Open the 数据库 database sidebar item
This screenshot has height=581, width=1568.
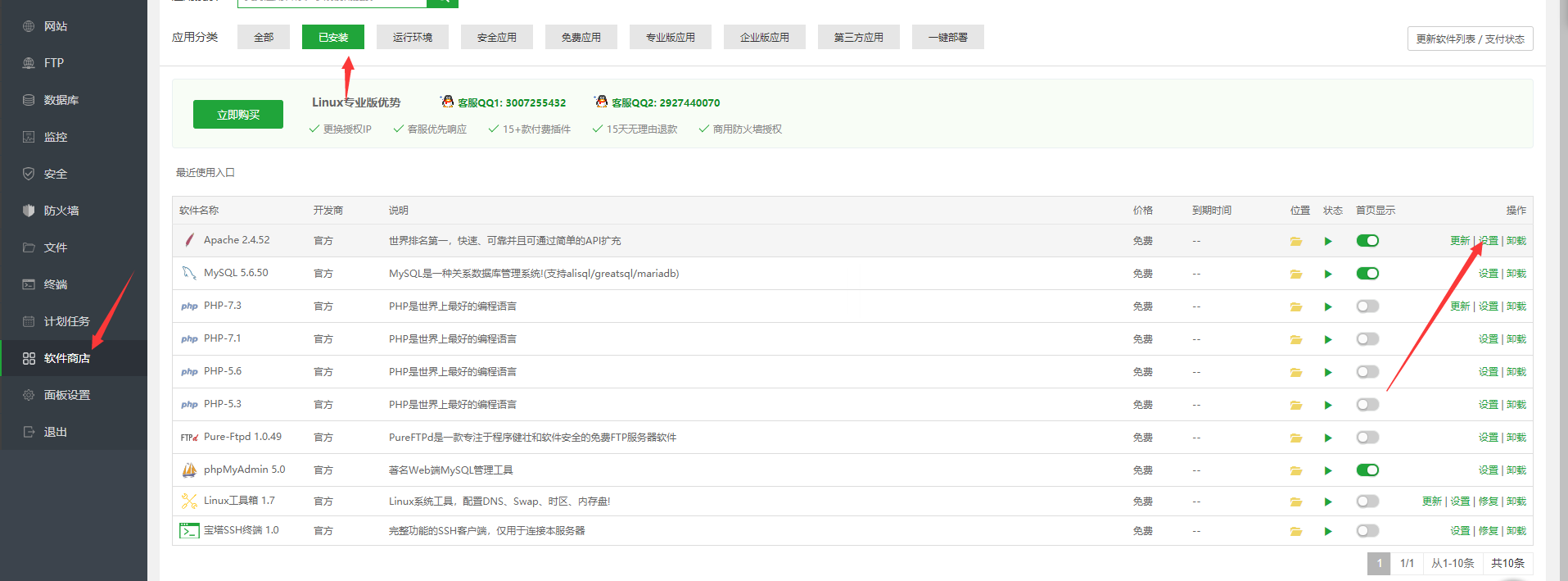(x=61, y=100)
